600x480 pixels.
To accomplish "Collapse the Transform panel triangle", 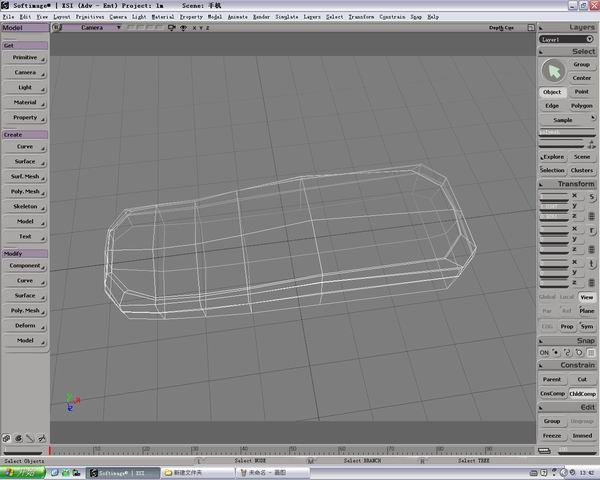I will coord(541,184).
